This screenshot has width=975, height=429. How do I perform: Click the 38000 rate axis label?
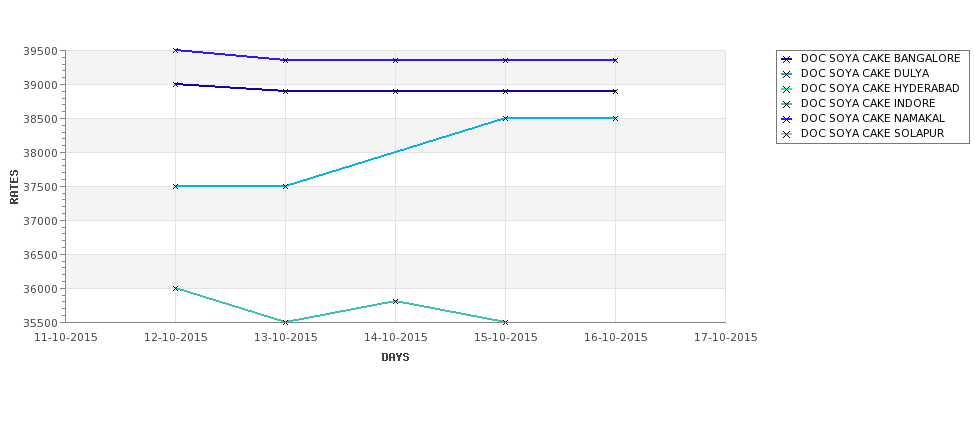click(x=41, y=152)
